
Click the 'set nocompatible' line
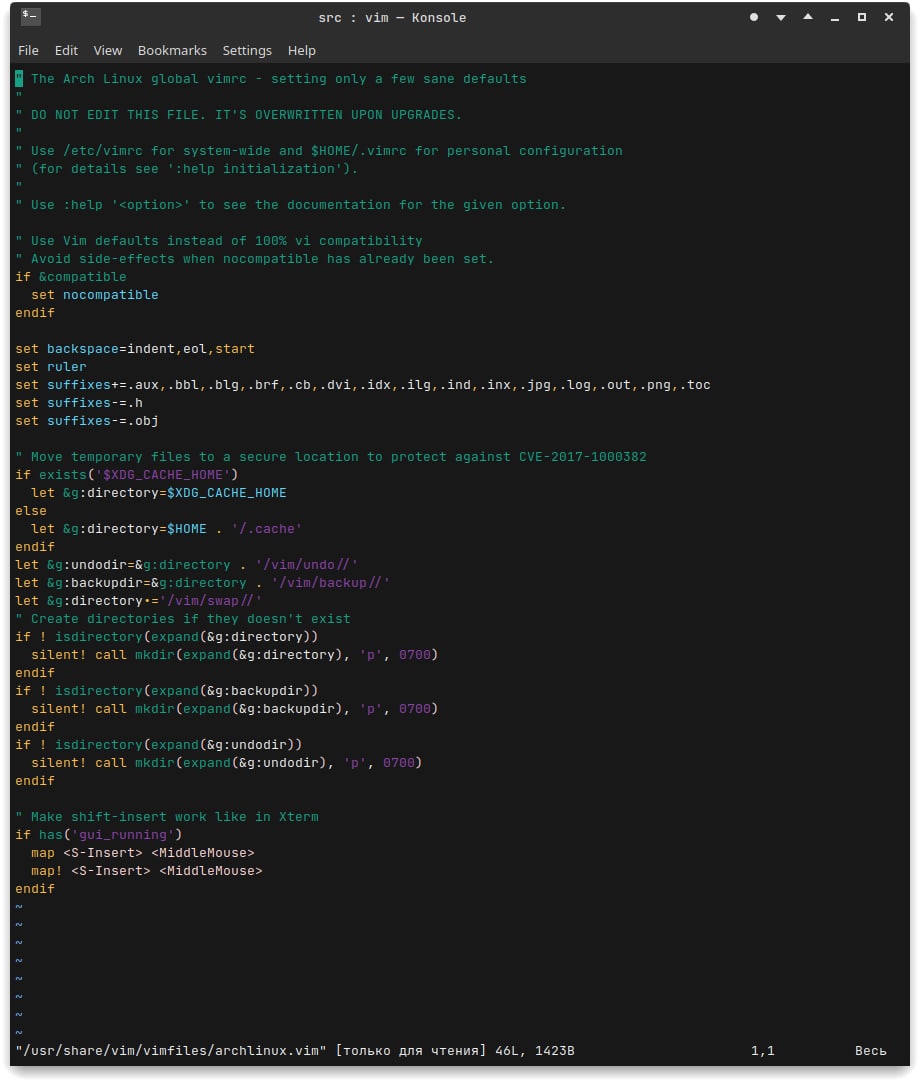tap(95, 295)
